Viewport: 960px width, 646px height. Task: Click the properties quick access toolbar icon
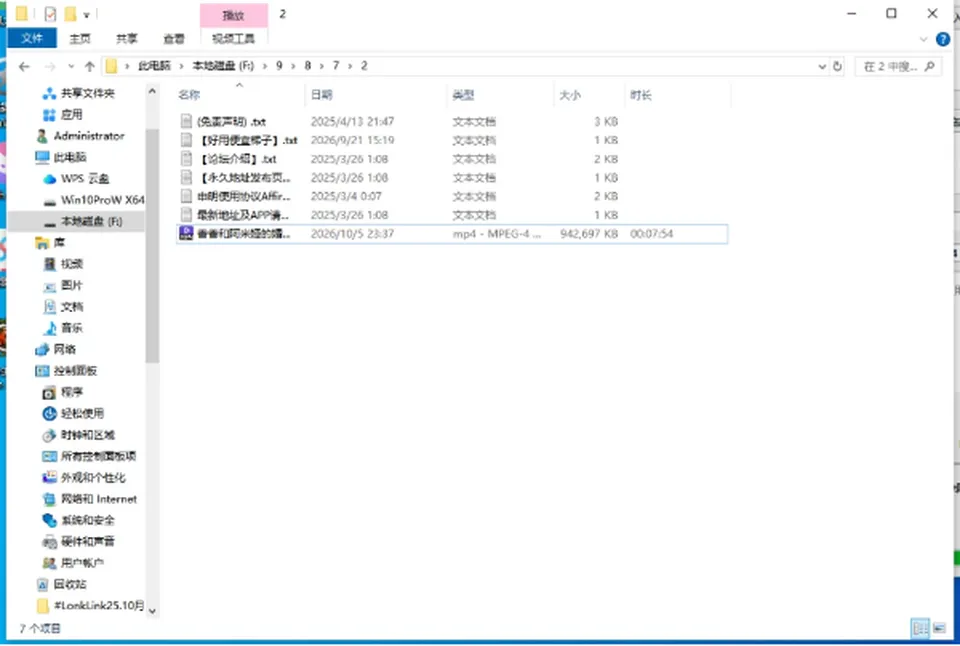click(x=50, y=13)
